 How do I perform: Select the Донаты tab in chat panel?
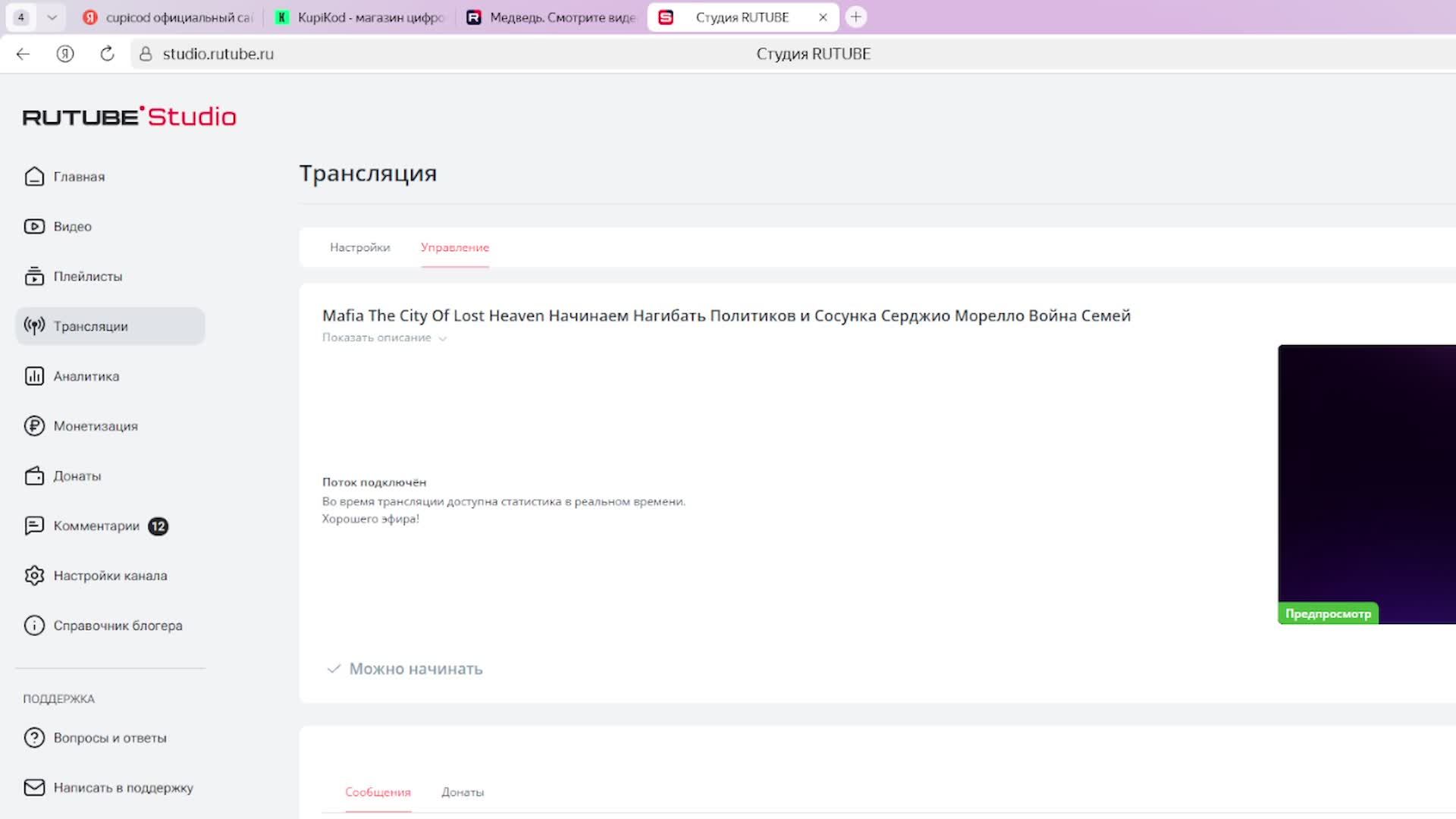pyautogui.click(x=463, y=792)
